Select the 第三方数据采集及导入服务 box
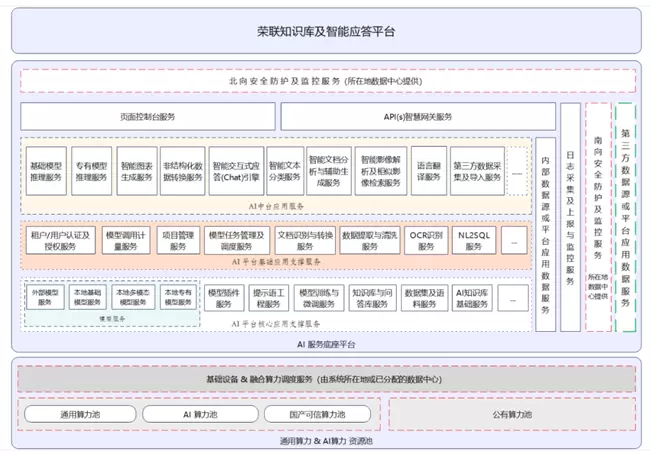Viewport: 650px width, 455px height. point(474,170)
